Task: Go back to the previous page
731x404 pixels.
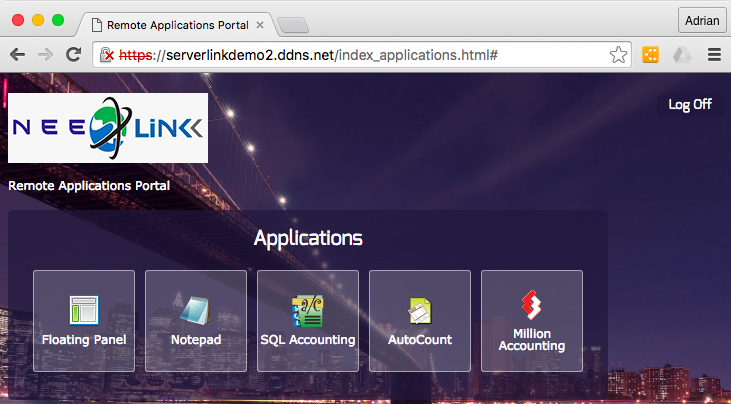Action: coord(18,55)
